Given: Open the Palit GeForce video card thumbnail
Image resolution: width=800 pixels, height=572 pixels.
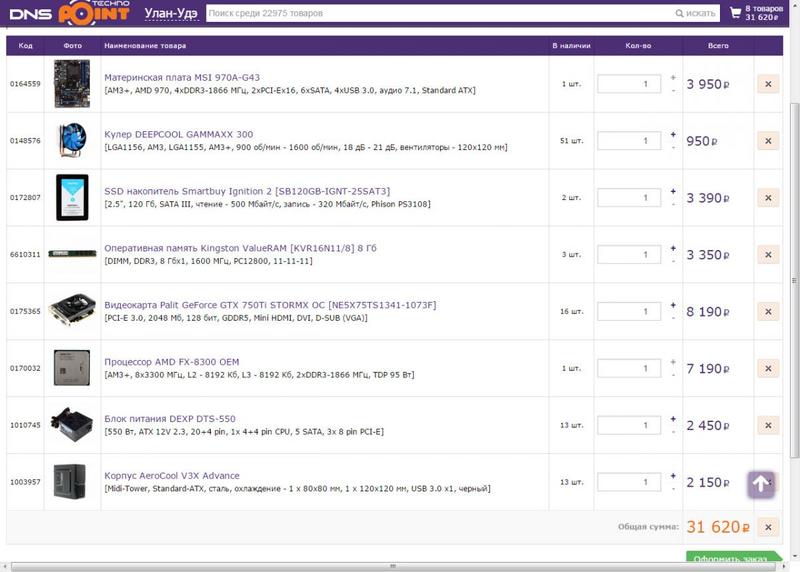Looking at the screenshot, I should click(x=72, y=311).
